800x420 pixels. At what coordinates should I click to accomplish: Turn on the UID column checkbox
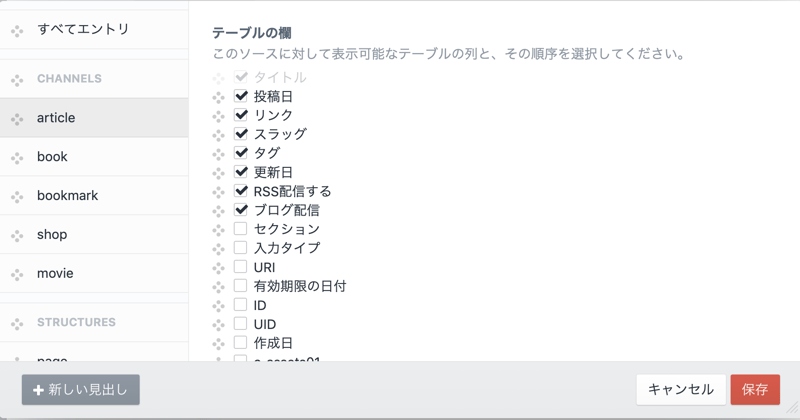pyautogui.click(x=241, y=324)
